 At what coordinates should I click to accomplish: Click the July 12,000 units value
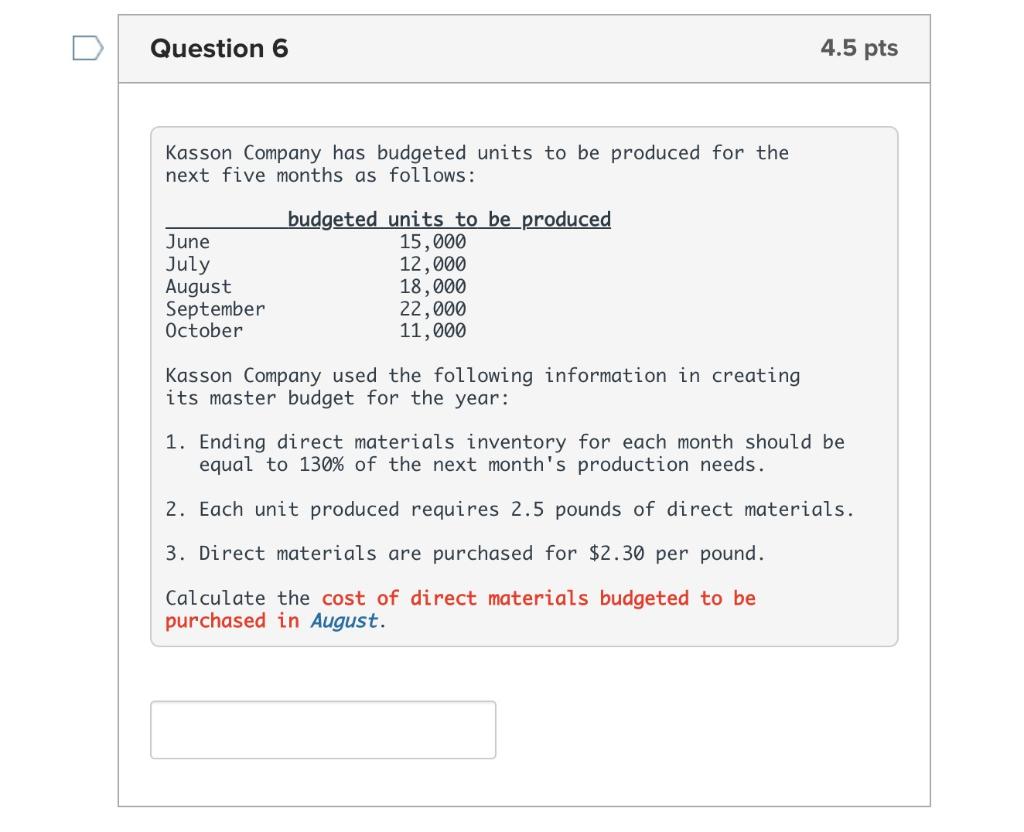point(432,263)
